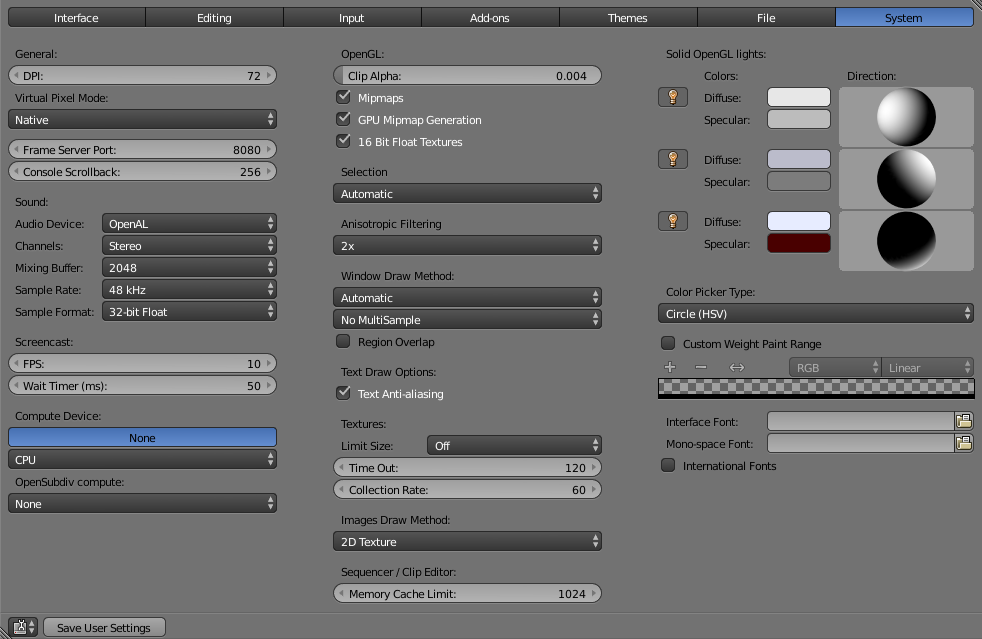This screenshot has height=639, width=982.
Task: Pick the first light's Specular color
Action: pyautogui.click(x=799, y=119)
